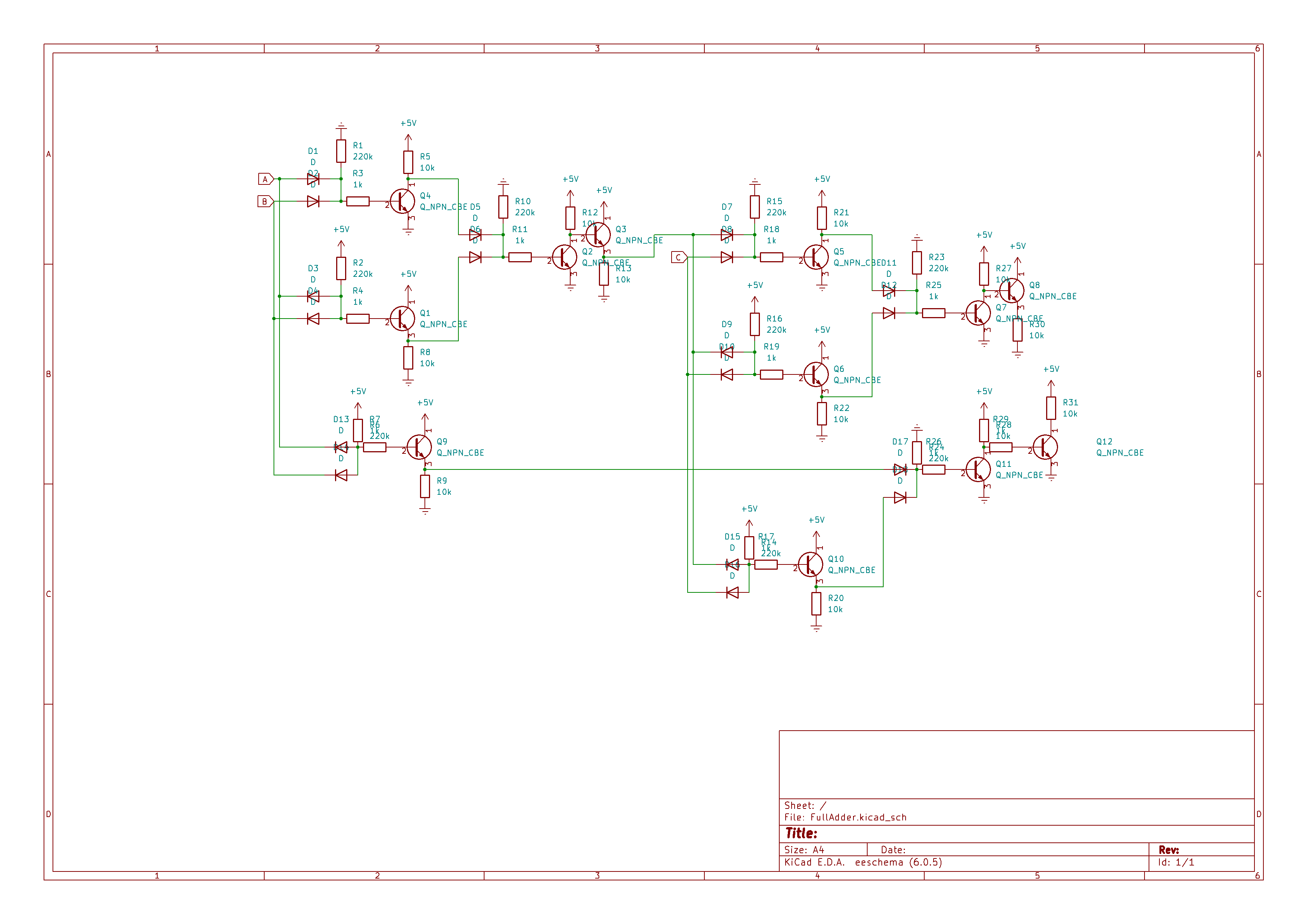Viewport: 1307px width, 924px height.
Task: Select resistor R2 220k symbol
Action: coord(341,269)
